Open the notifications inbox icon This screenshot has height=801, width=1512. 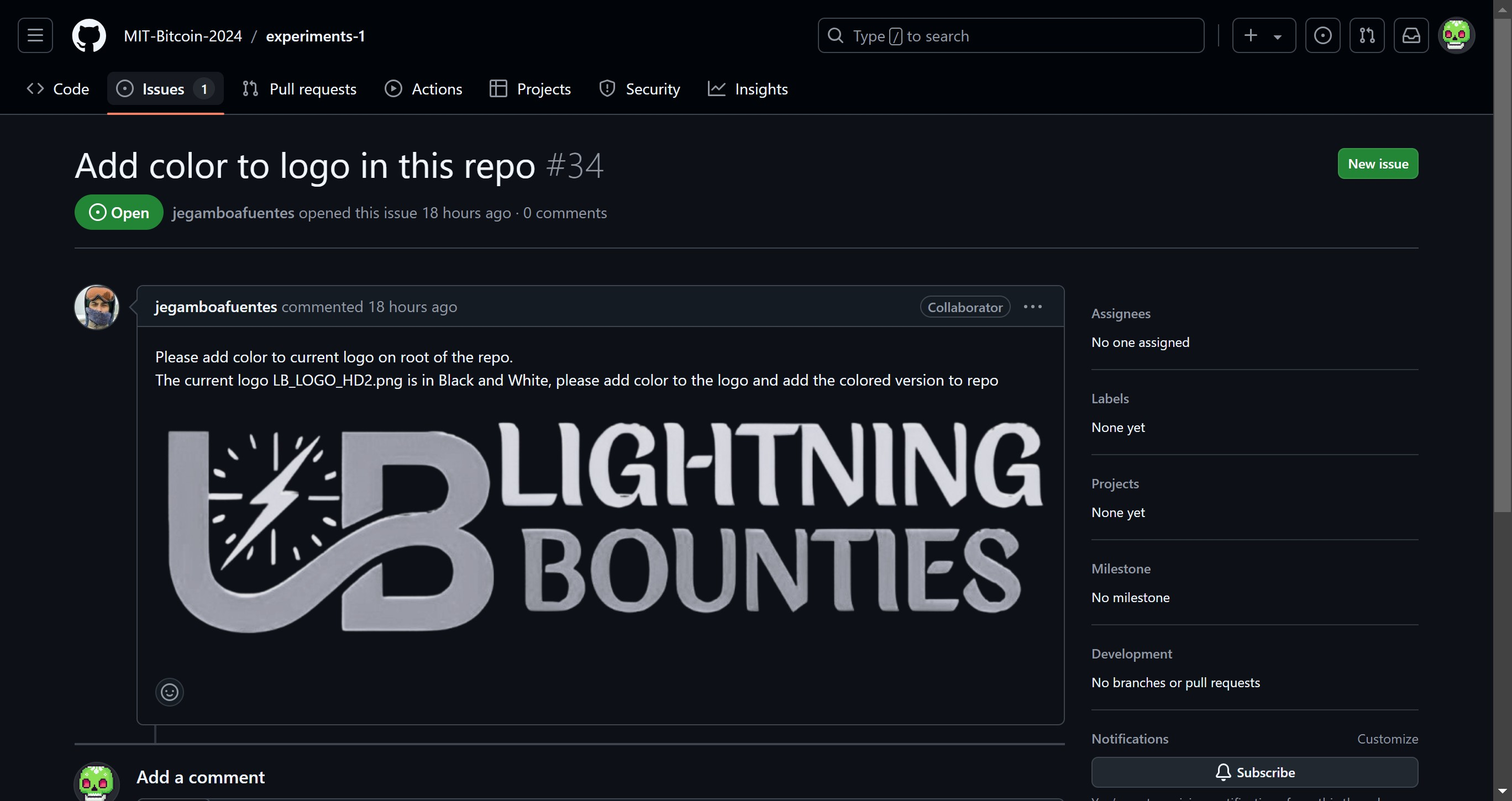tap(1411, 36)
